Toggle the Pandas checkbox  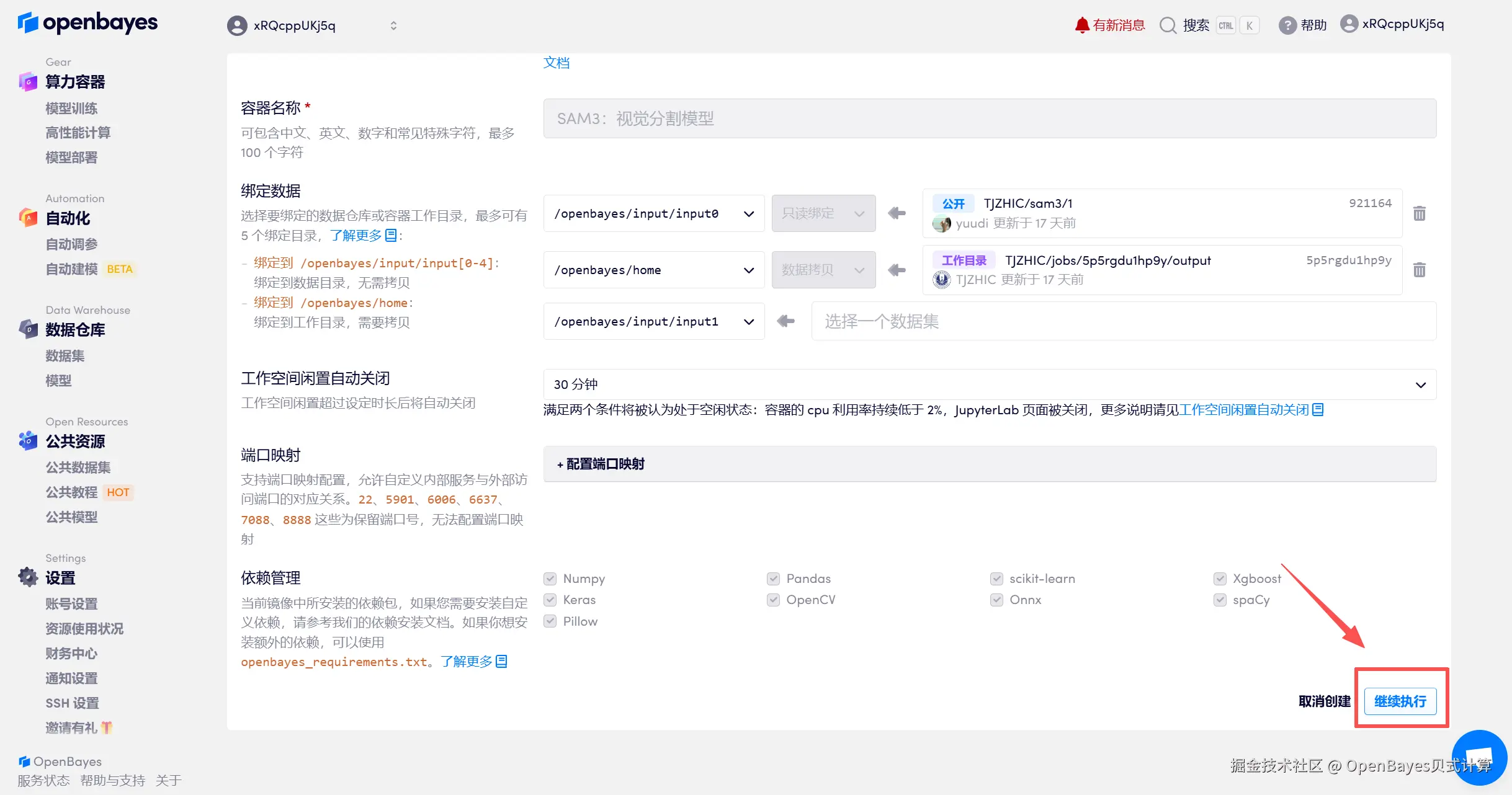point(774,578)
